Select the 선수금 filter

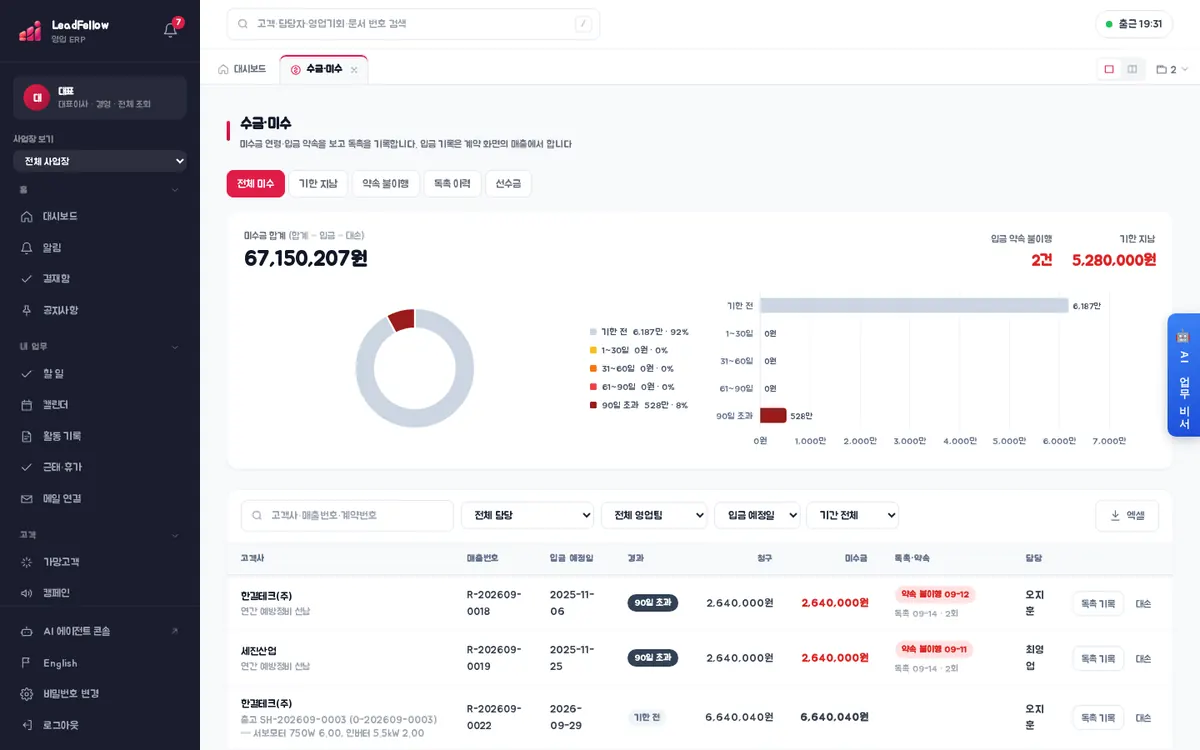(x=508, y=184)
